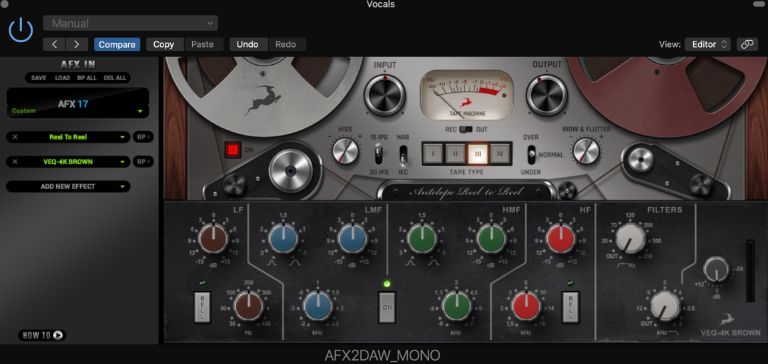Flip the 15 IPS / 30 IPS switch
768x364 pixels.
click(379, 154)
